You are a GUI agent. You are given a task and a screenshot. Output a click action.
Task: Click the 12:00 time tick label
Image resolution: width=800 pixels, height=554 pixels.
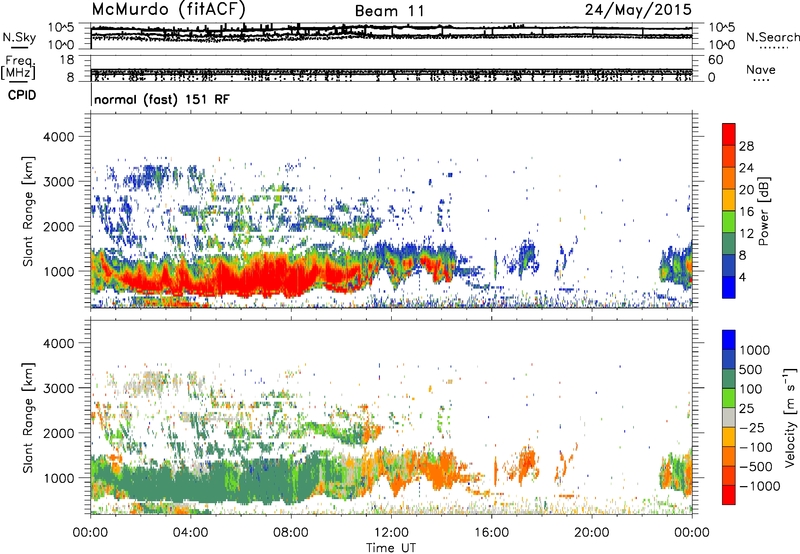tap(391, 533)
